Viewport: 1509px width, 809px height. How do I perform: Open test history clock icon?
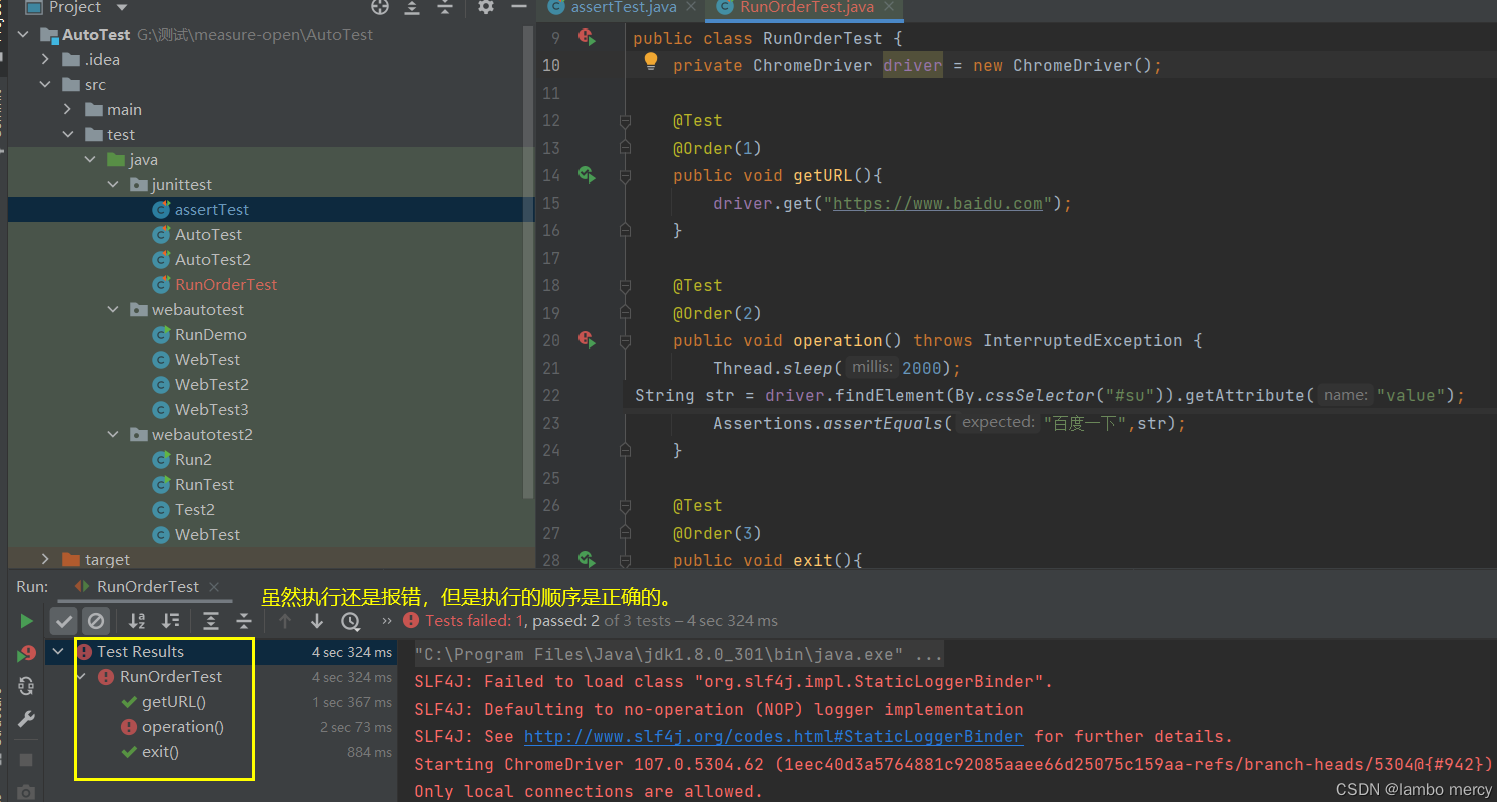(350, 621)
